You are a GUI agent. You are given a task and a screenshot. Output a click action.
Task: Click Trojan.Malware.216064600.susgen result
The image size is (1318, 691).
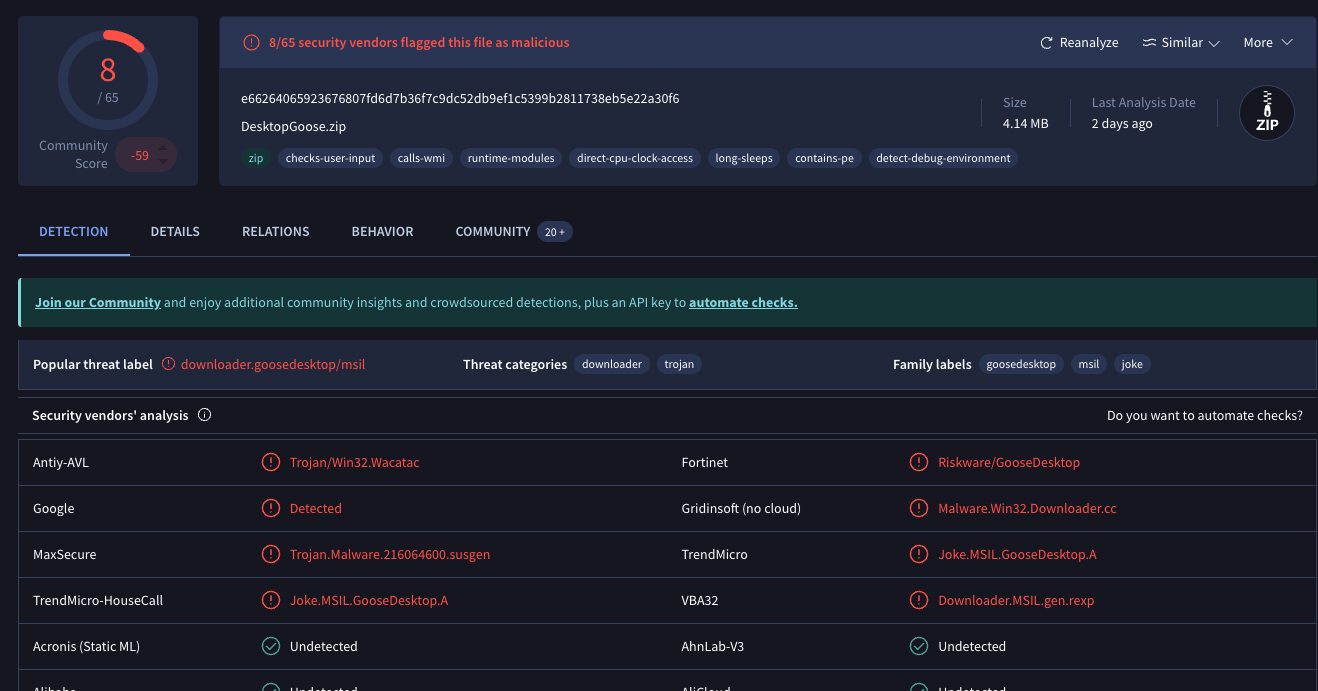[x=390, y=554]
